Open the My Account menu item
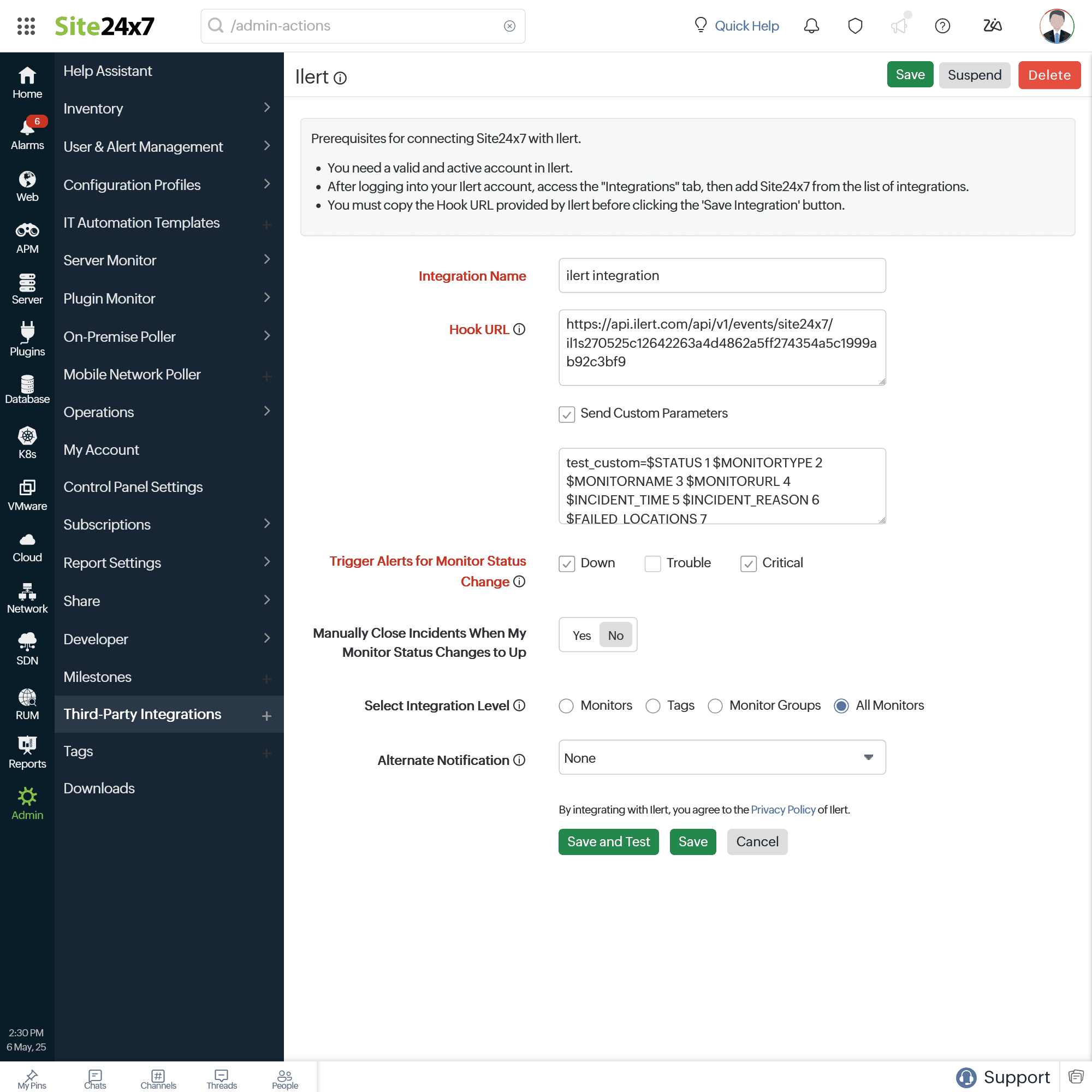Screen dimensions: 1092x1092 (x=101, y=450)
